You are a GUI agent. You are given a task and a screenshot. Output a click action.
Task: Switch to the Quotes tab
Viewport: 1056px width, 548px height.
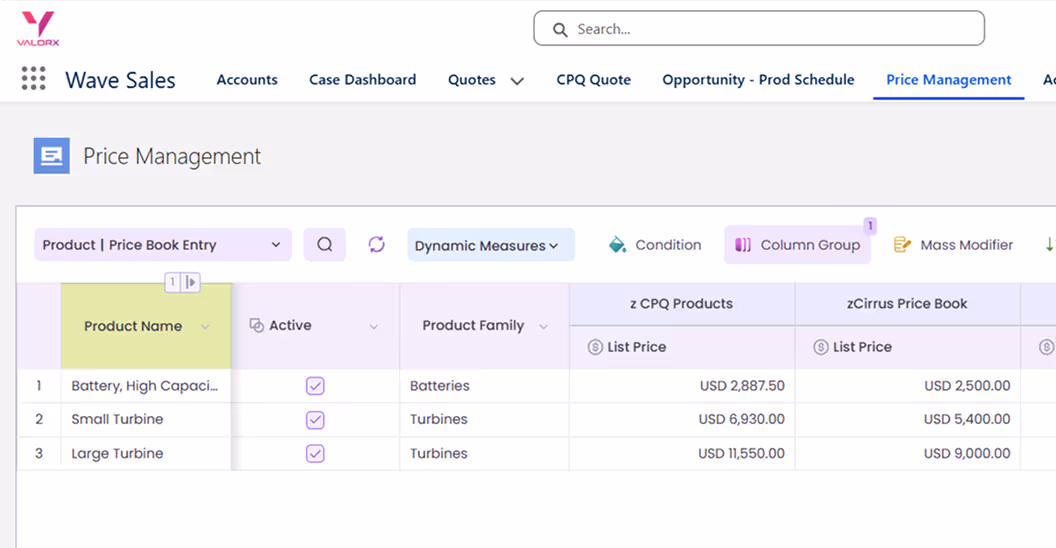pos(471,79)
